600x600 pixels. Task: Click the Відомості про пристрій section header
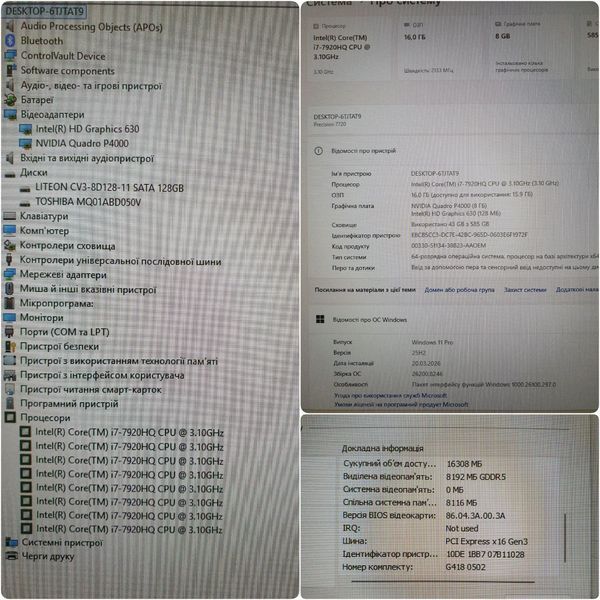364,151
